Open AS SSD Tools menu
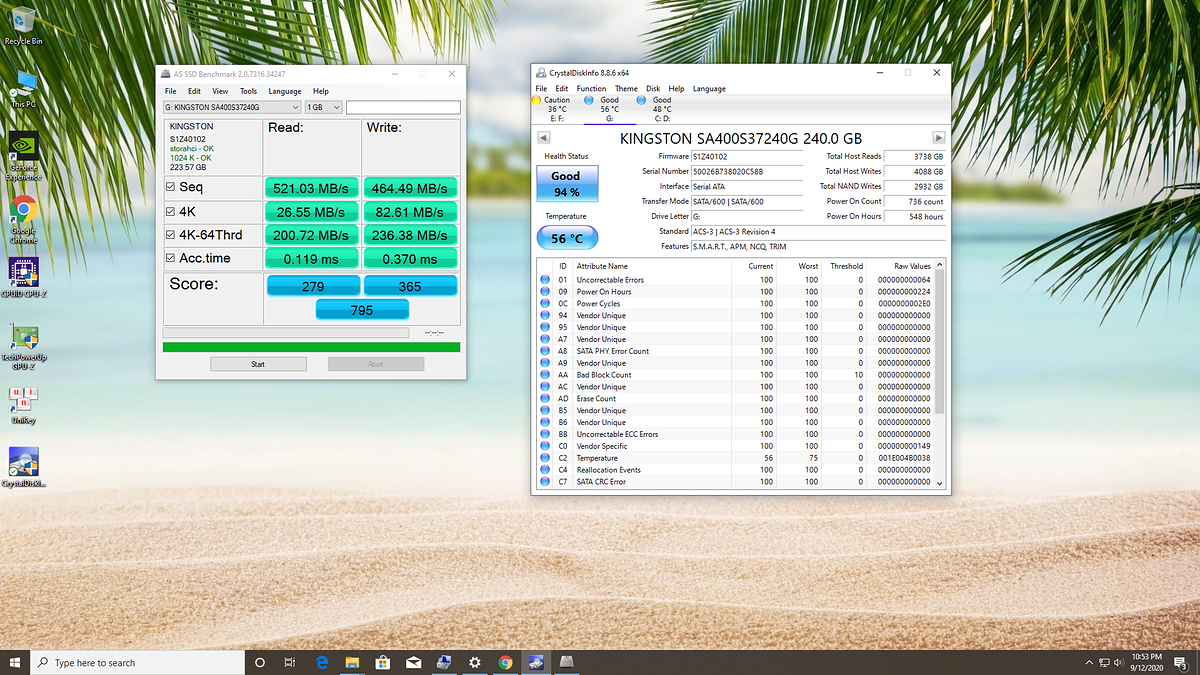Viewport: 1200px width, 675px height. (248, 91)
